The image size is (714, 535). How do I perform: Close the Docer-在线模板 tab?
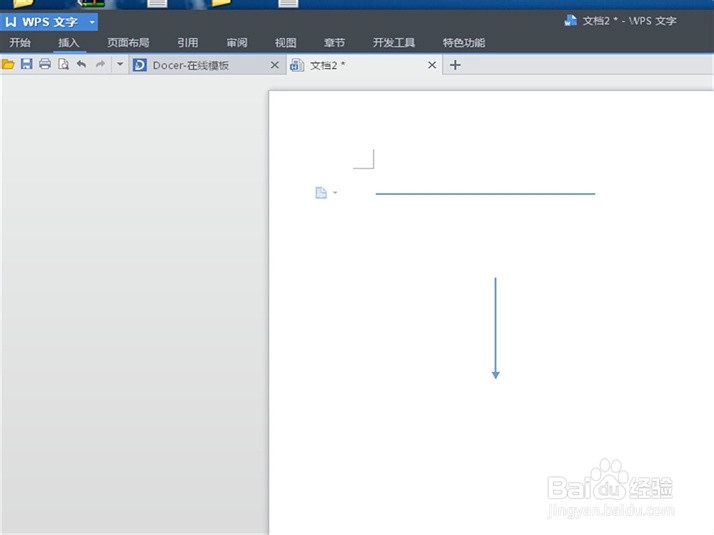click(x=275, y=65)
